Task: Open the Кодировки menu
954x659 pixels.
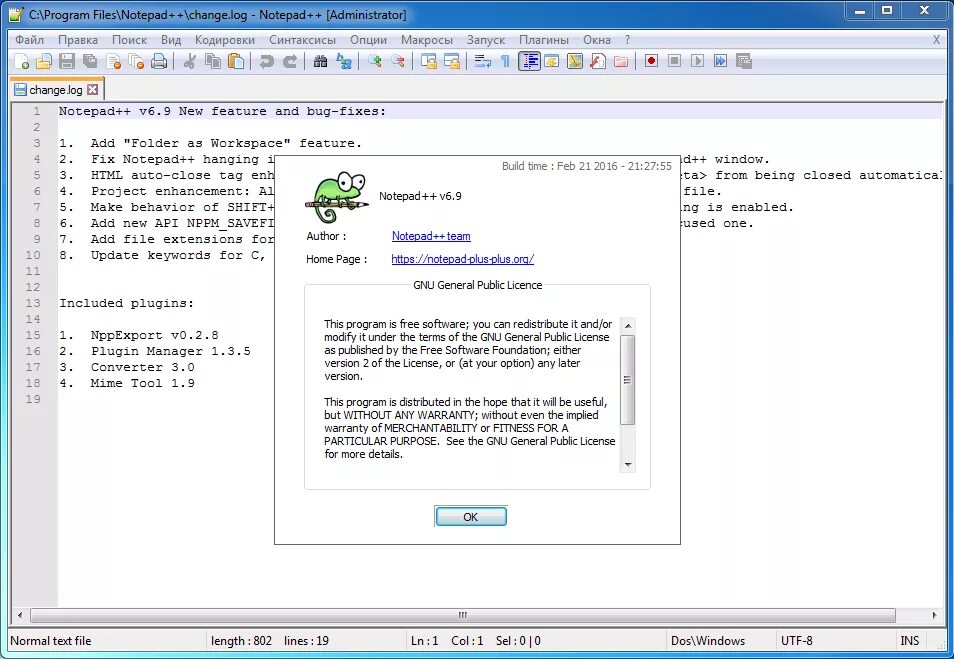Action: pyautogui.click(x=225, y=40)
